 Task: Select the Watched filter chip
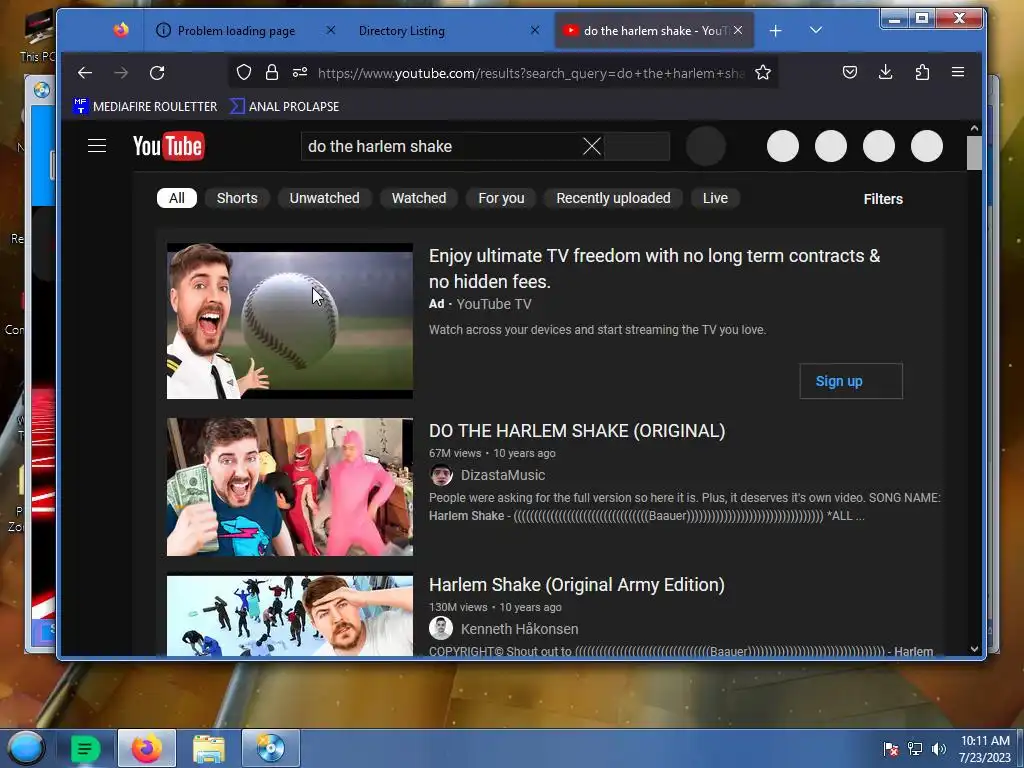click(419, 198)
